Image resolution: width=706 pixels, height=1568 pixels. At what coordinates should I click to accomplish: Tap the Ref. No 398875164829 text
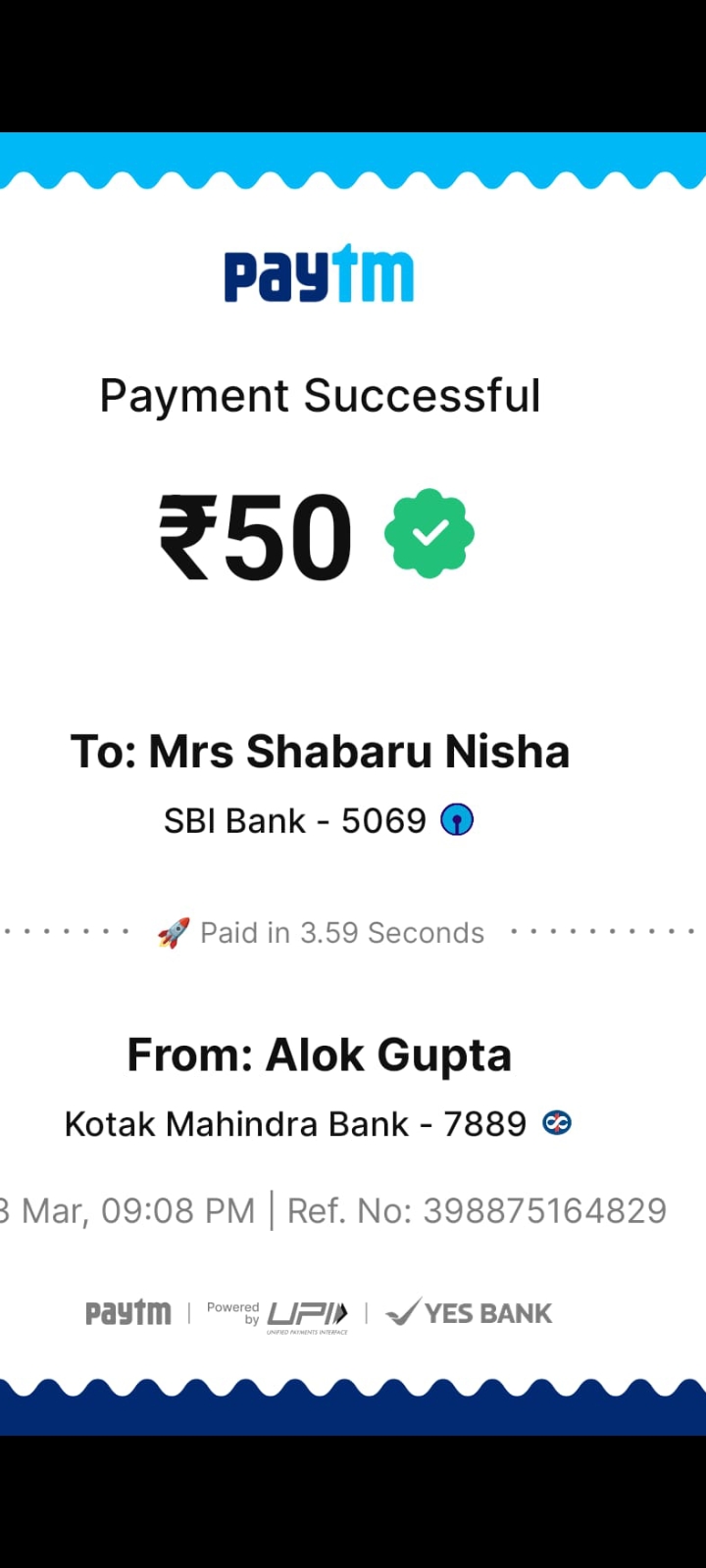477,1211
